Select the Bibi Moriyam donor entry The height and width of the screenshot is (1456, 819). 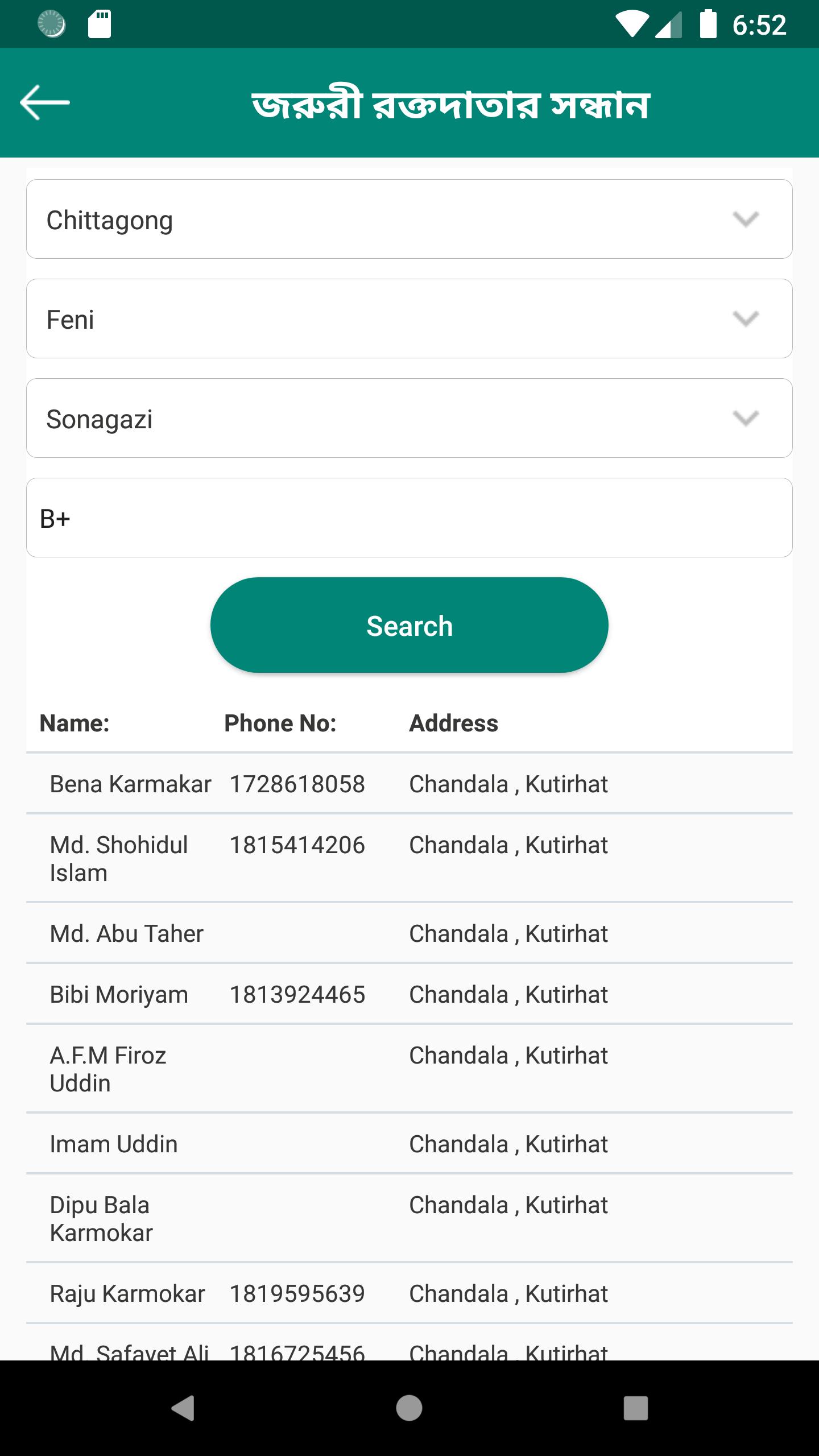click(119, 995)
